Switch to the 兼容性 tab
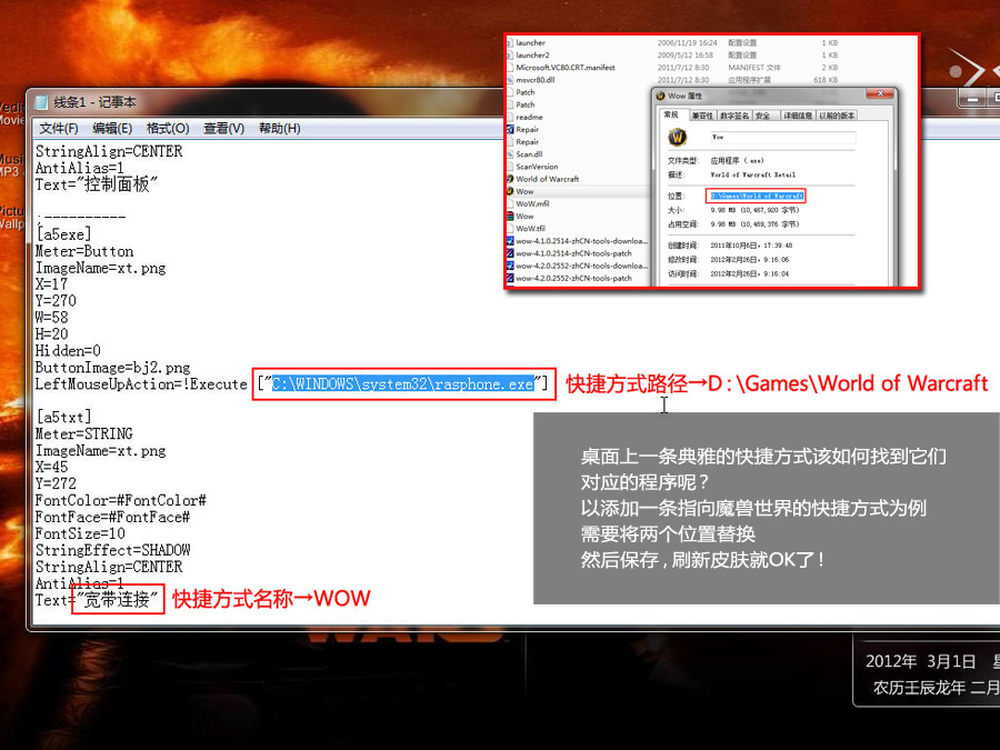 pos(700,115)
